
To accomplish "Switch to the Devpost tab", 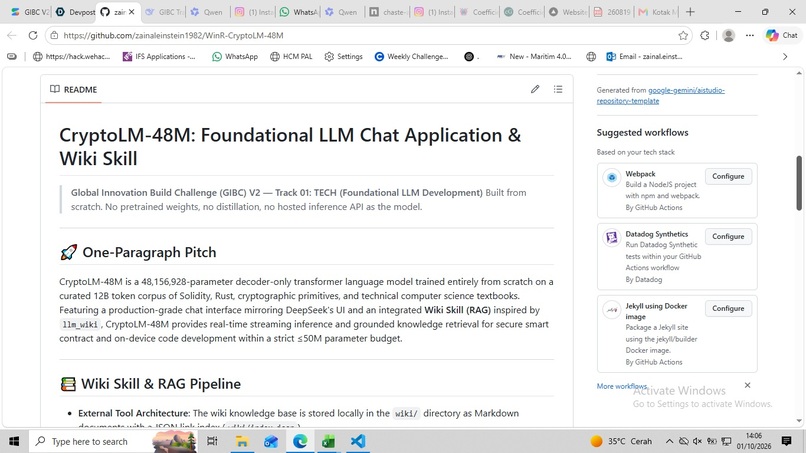I will click(x=75, y=12).
